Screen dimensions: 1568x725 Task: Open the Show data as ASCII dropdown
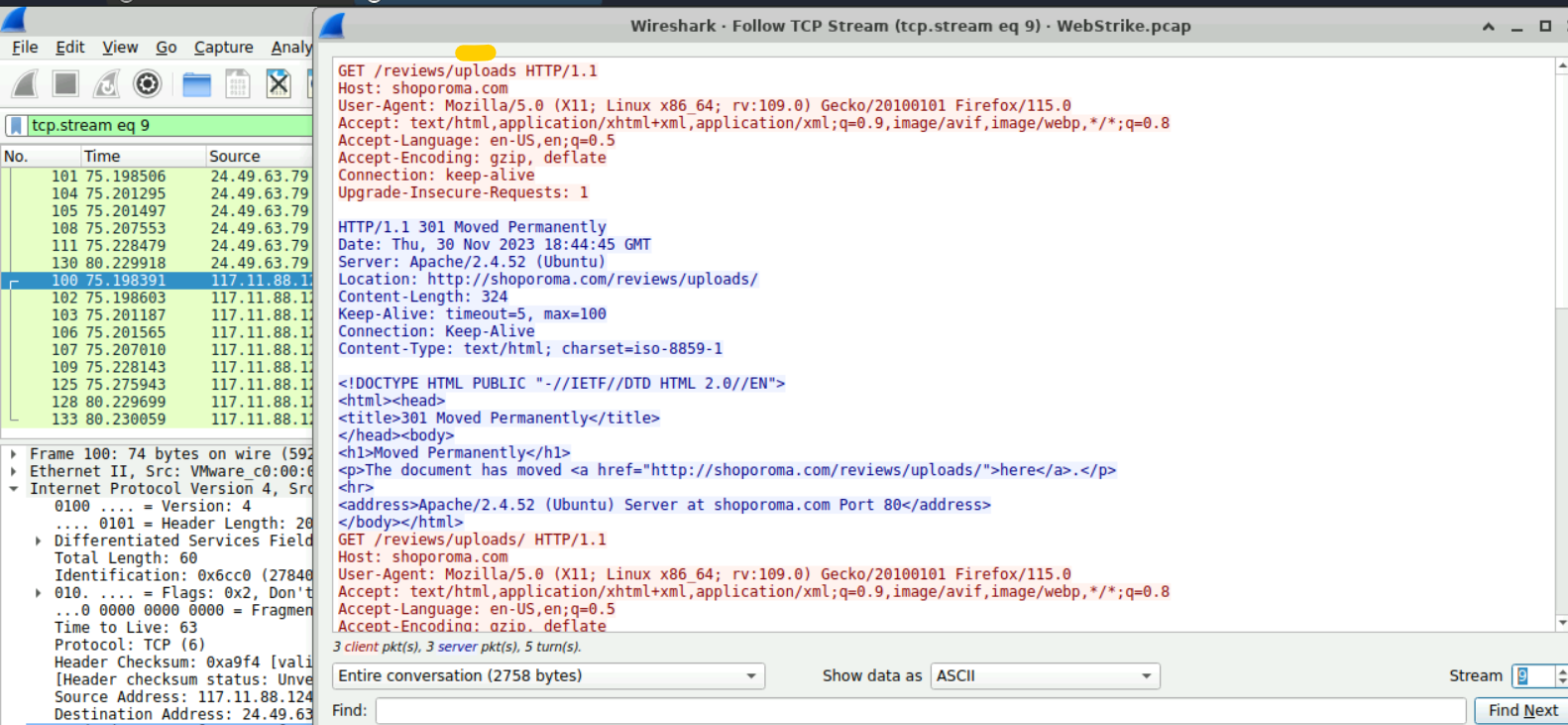(1045, 675)
